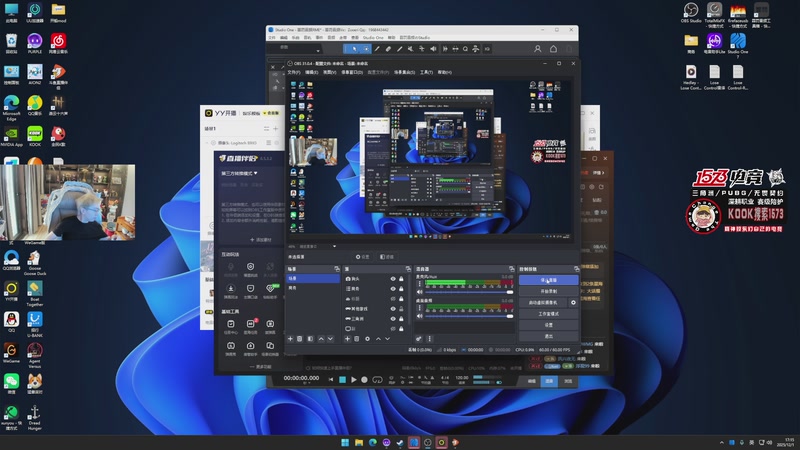Image resolution: width=800 pixels, height=450 pixels.
Task: Toggle the loop button in Studio One transport
Action: point(378,380)
